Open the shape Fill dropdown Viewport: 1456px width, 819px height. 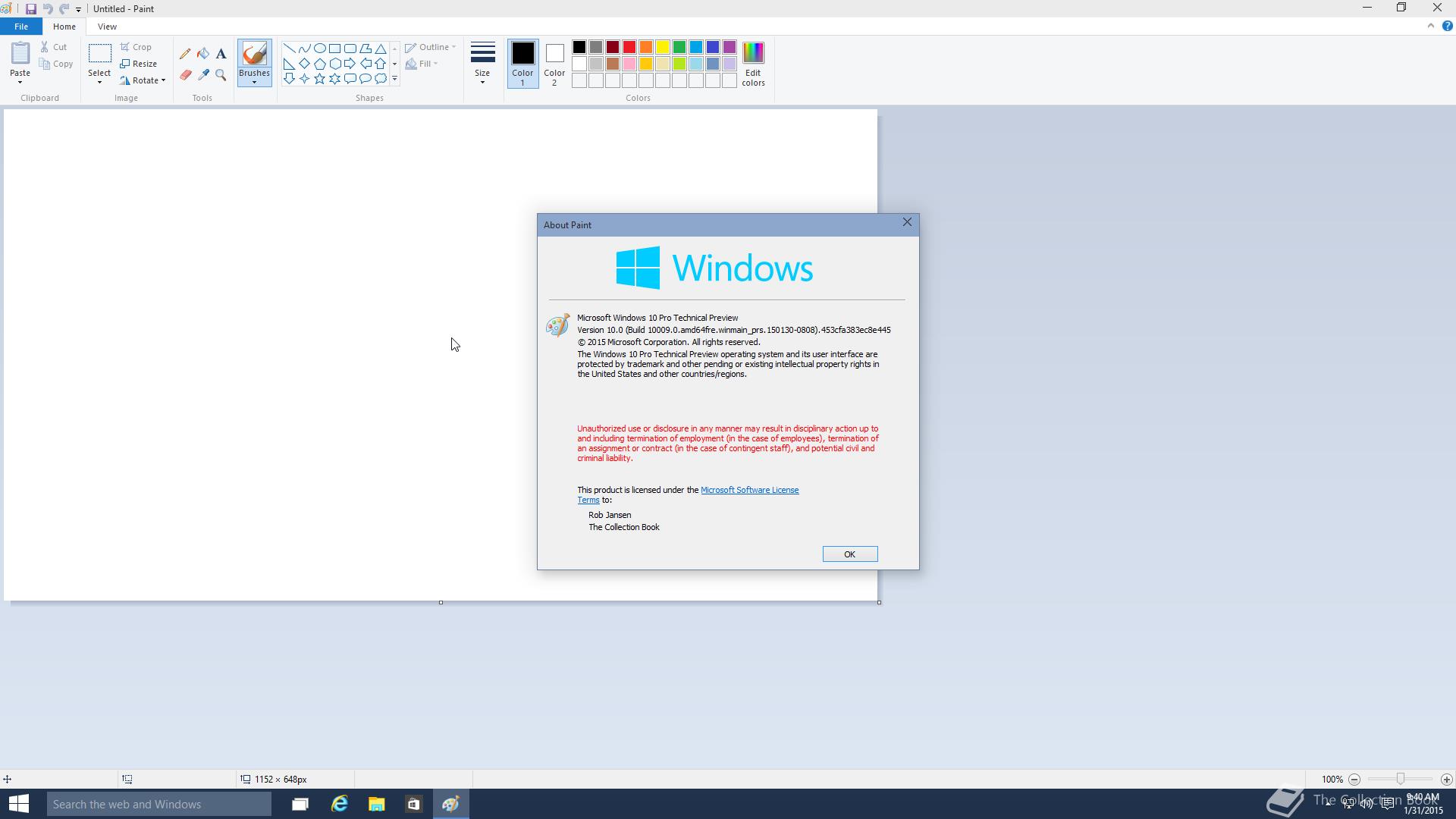[x=422, y=64]
